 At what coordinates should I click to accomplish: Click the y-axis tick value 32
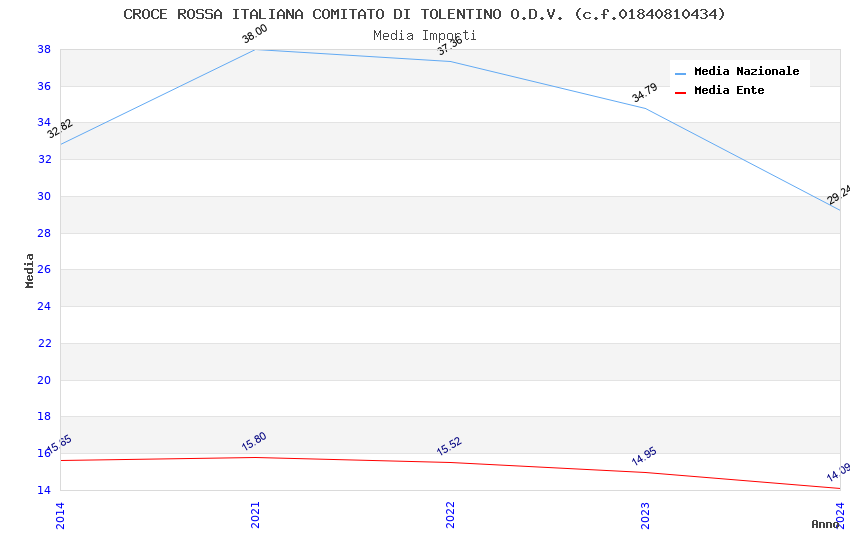coord(44,159)
